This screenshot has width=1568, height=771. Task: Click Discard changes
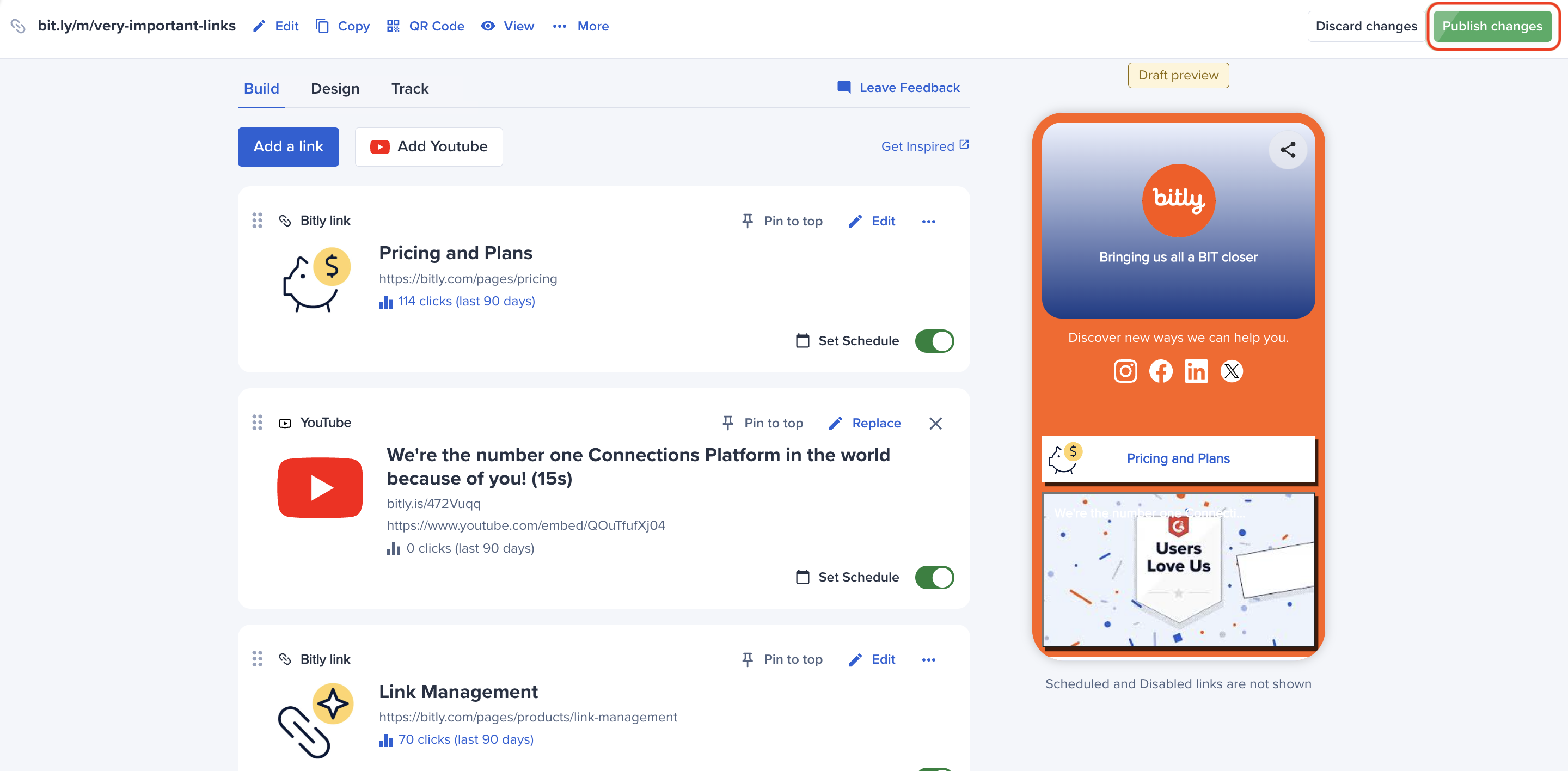(1366, 26)
